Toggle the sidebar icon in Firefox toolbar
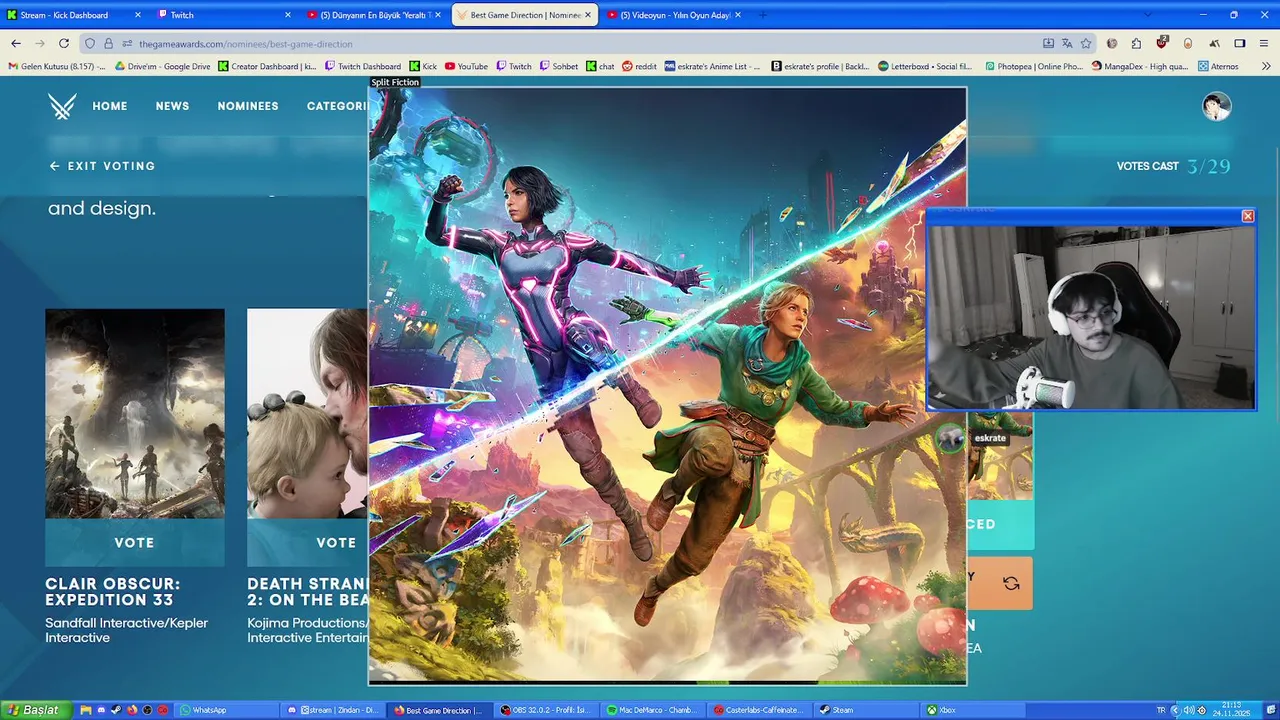 click(1240, 44)
